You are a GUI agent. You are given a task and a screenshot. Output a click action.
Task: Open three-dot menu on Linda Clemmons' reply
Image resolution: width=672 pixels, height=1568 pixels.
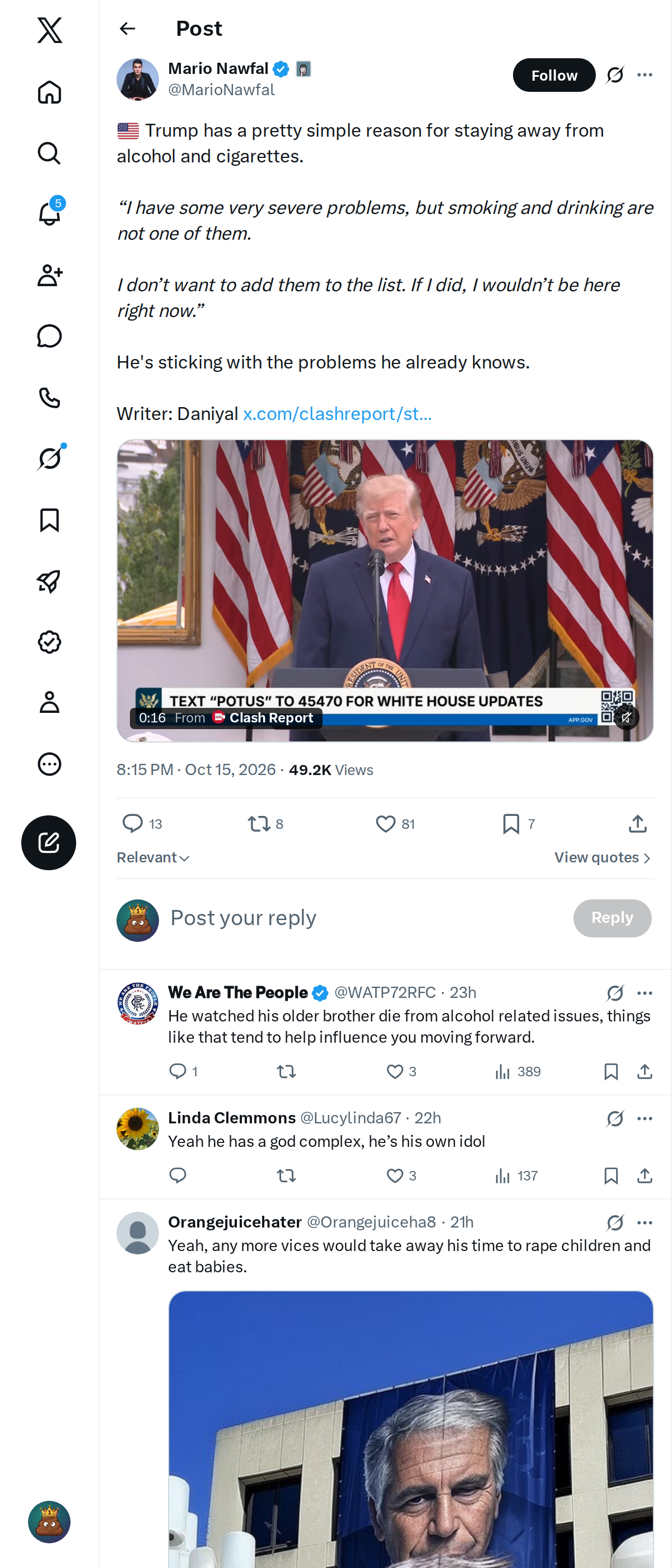pyautogui.click(x=645, y=1118)
